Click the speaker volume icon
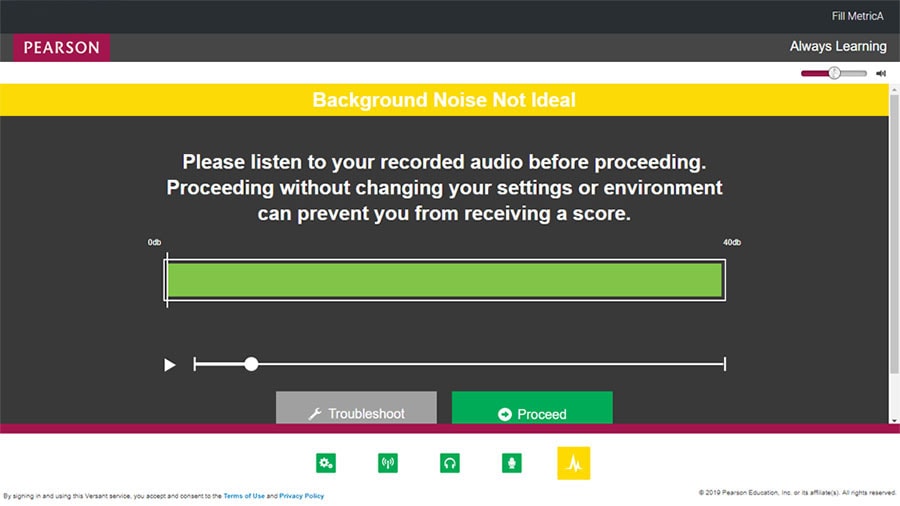The width and height of the screenshot is (900, 506). 881,73
